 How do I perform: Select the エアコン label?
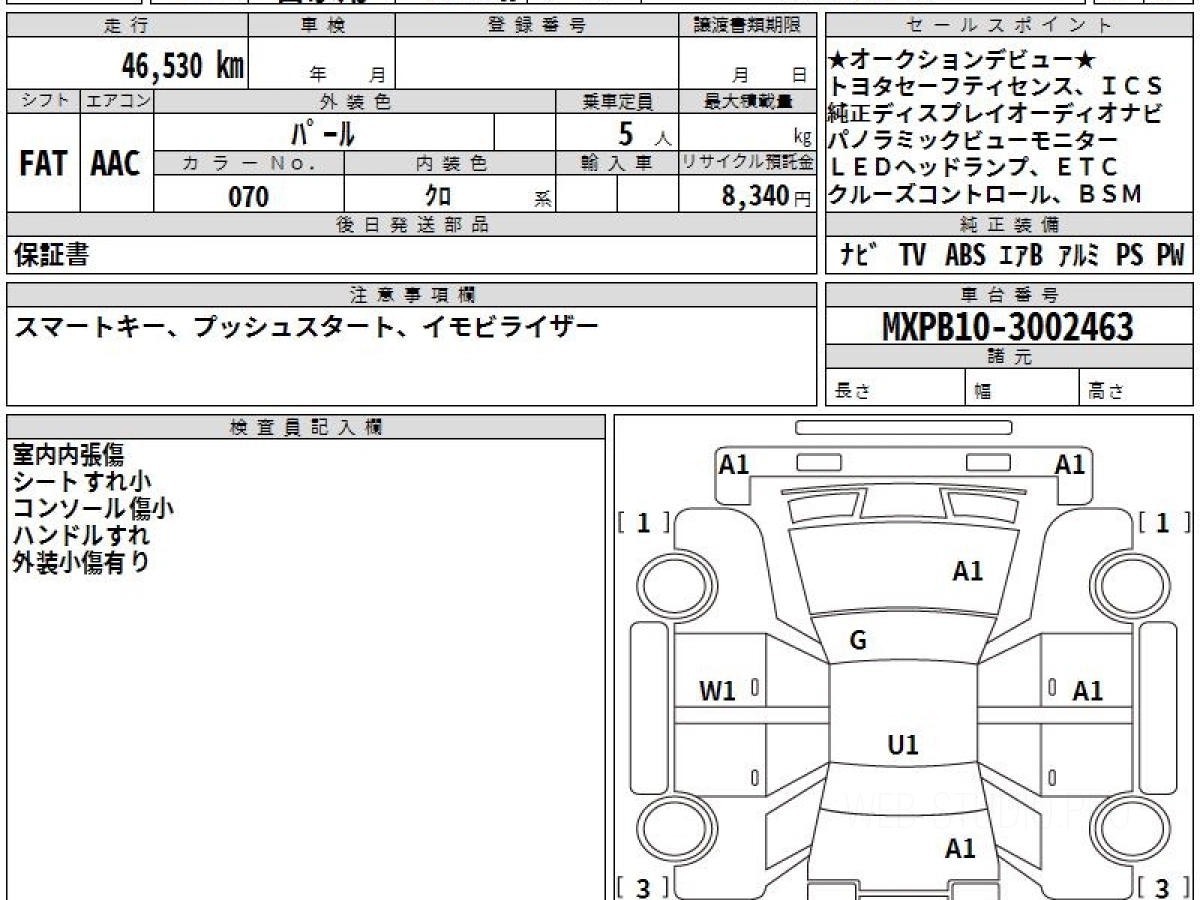click(x=117, y=100)
